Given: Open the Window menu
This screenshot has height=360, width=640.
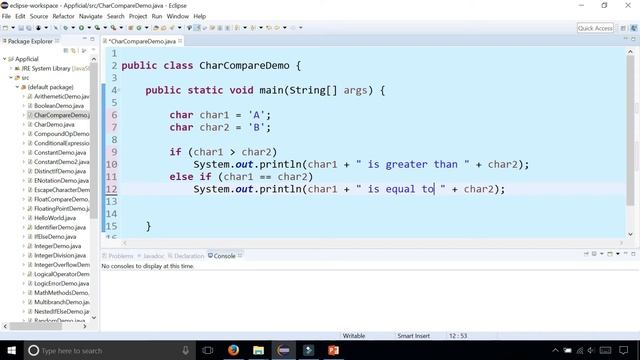Looking at the screenshot, I should pos(178,16).
